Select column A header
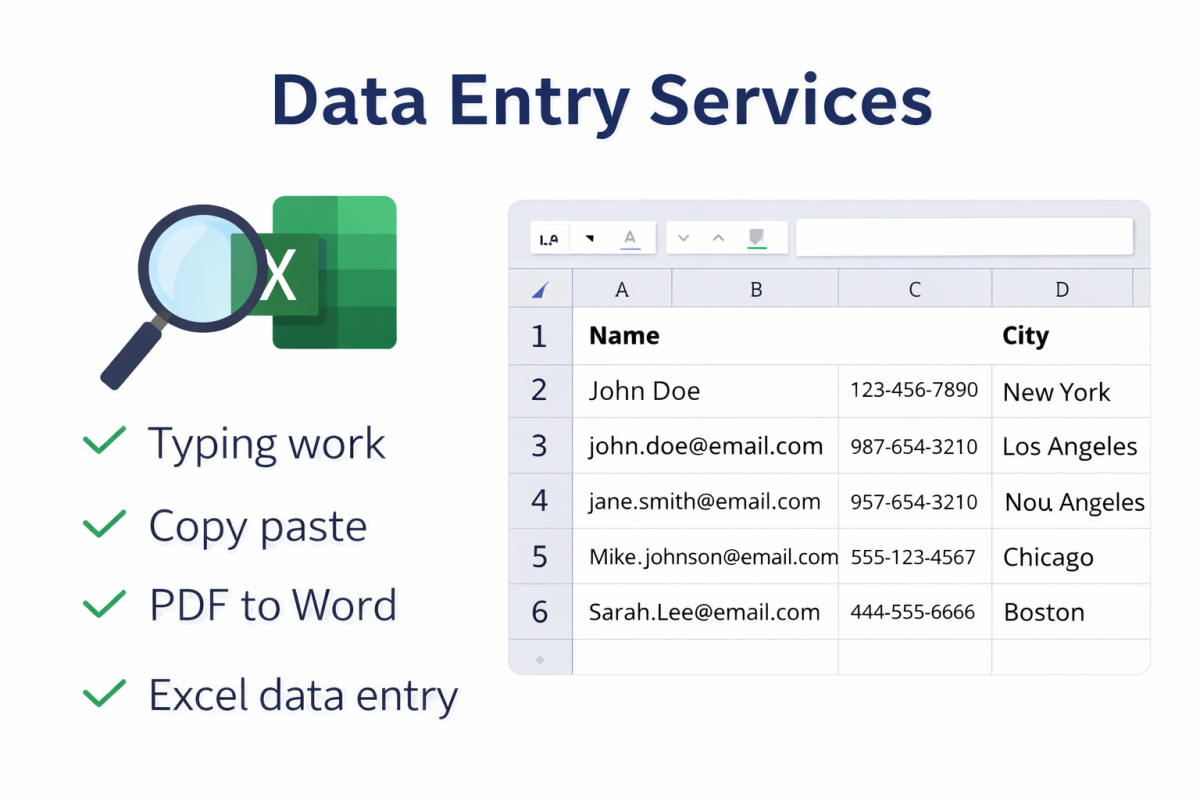The width and height of the screenshot is (1200, 800). [622, 290]
